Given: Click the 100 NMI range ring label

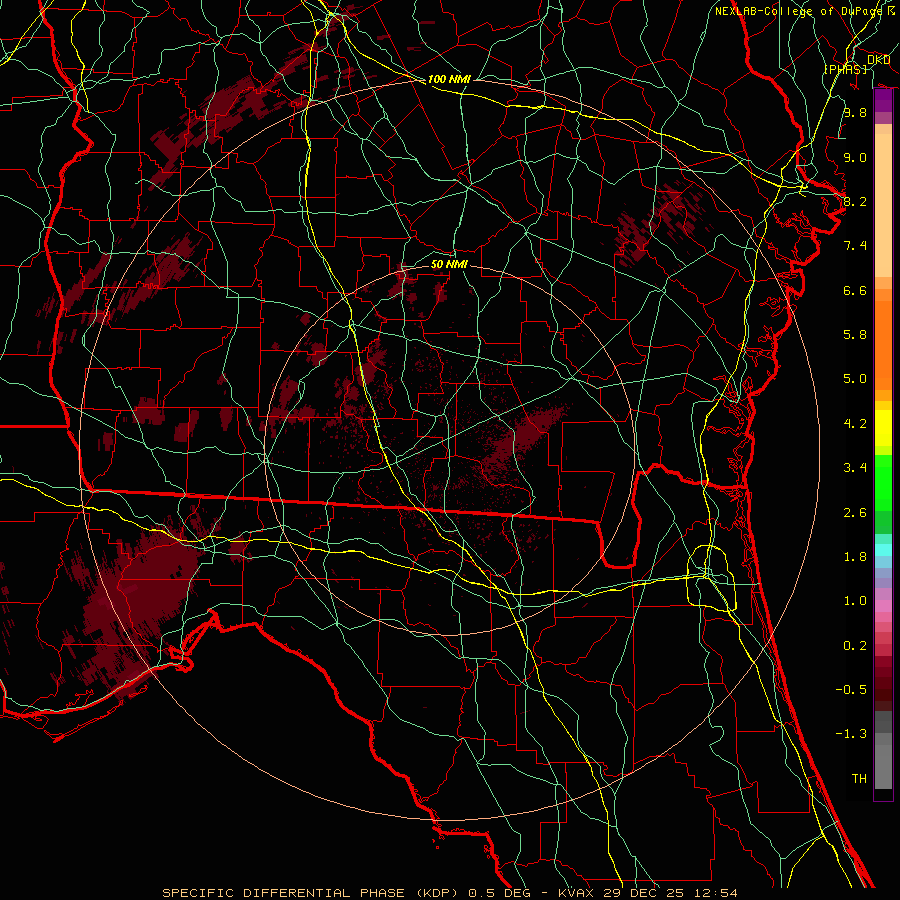Looking at the screenshot, I should click(448, 79).
